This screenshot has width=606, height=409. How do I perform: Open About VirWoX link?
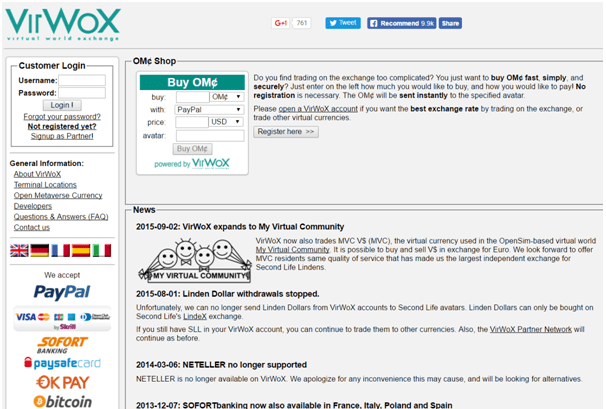[x=37, y=174]
